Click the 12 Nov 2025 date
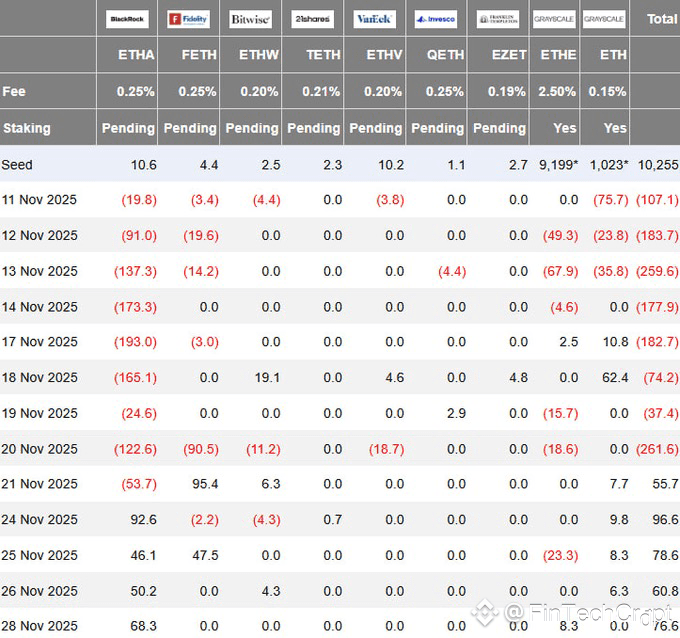The width and height of the screenshot is (680, 638). pyautogui.click(x=39, y=236)
